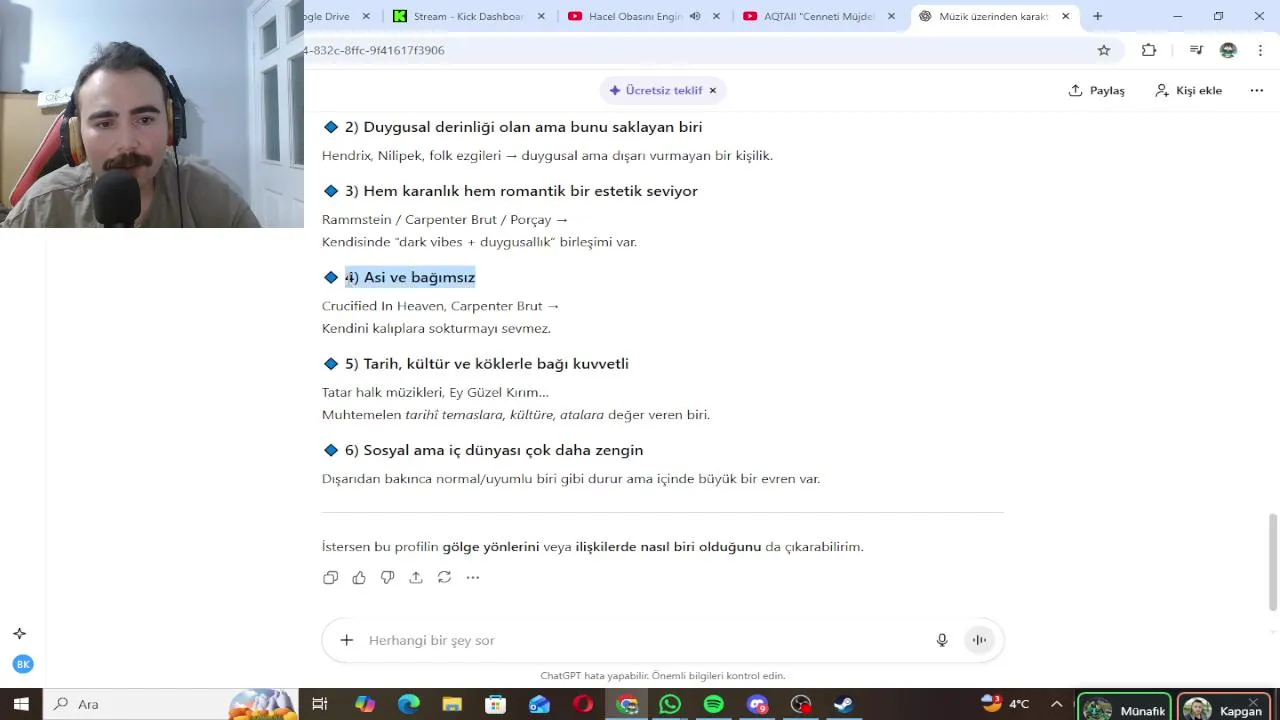The height and width of the screenshot is (720, 1280).
Task: Select the Müzik üzerinden karakter tab
Action: [x=995, y=16]
